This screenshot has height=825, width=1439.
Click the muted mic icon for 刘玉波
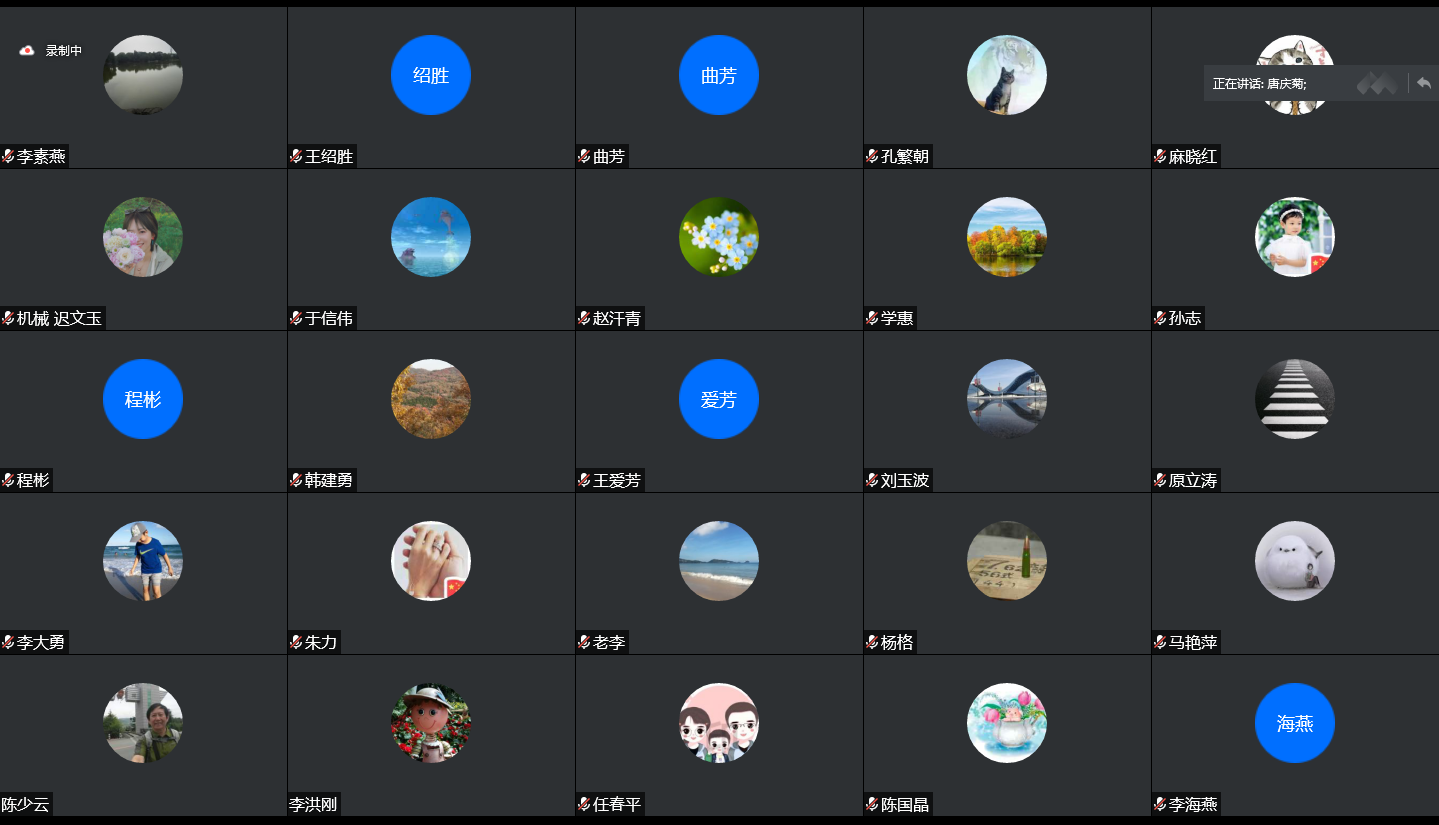(x=872, y=480)
